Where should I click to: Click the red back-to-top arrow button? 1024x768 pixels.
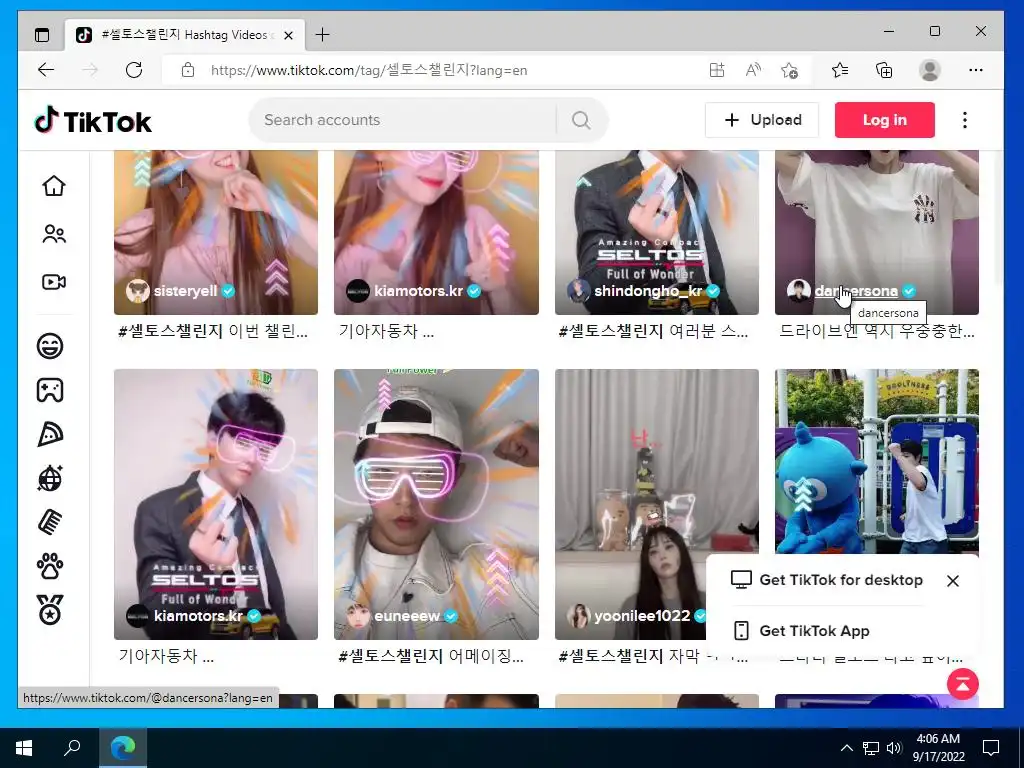(x=963, y=684)
